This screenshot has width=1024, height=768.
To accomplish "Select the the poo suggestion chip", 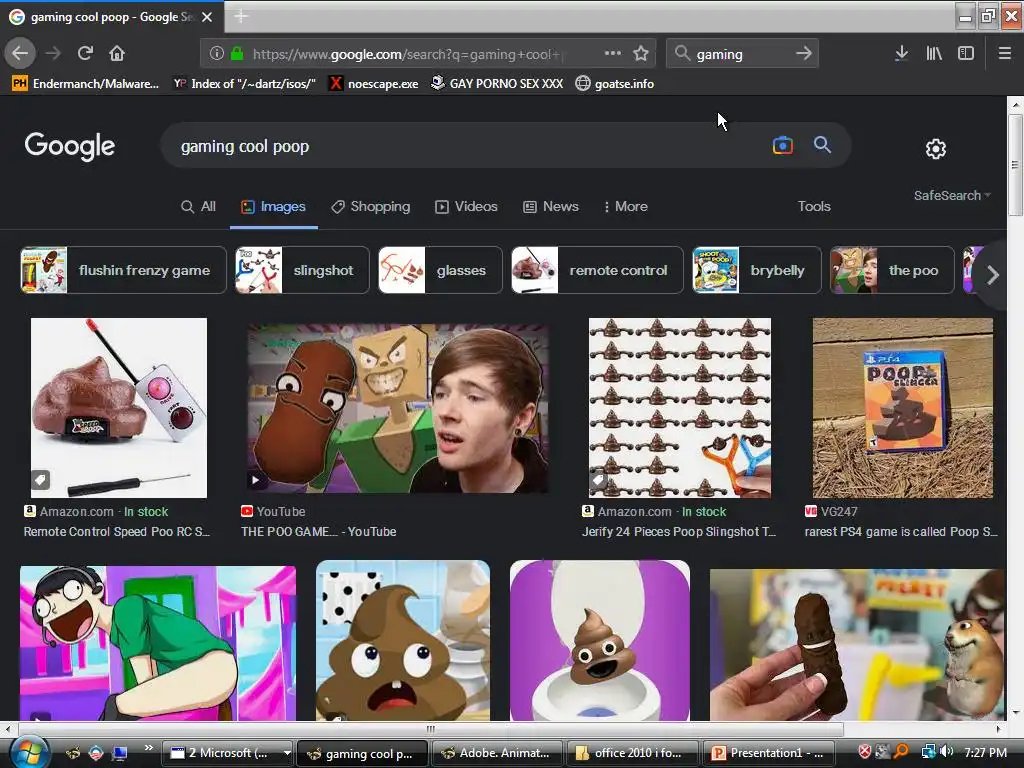I will [892, 270].
